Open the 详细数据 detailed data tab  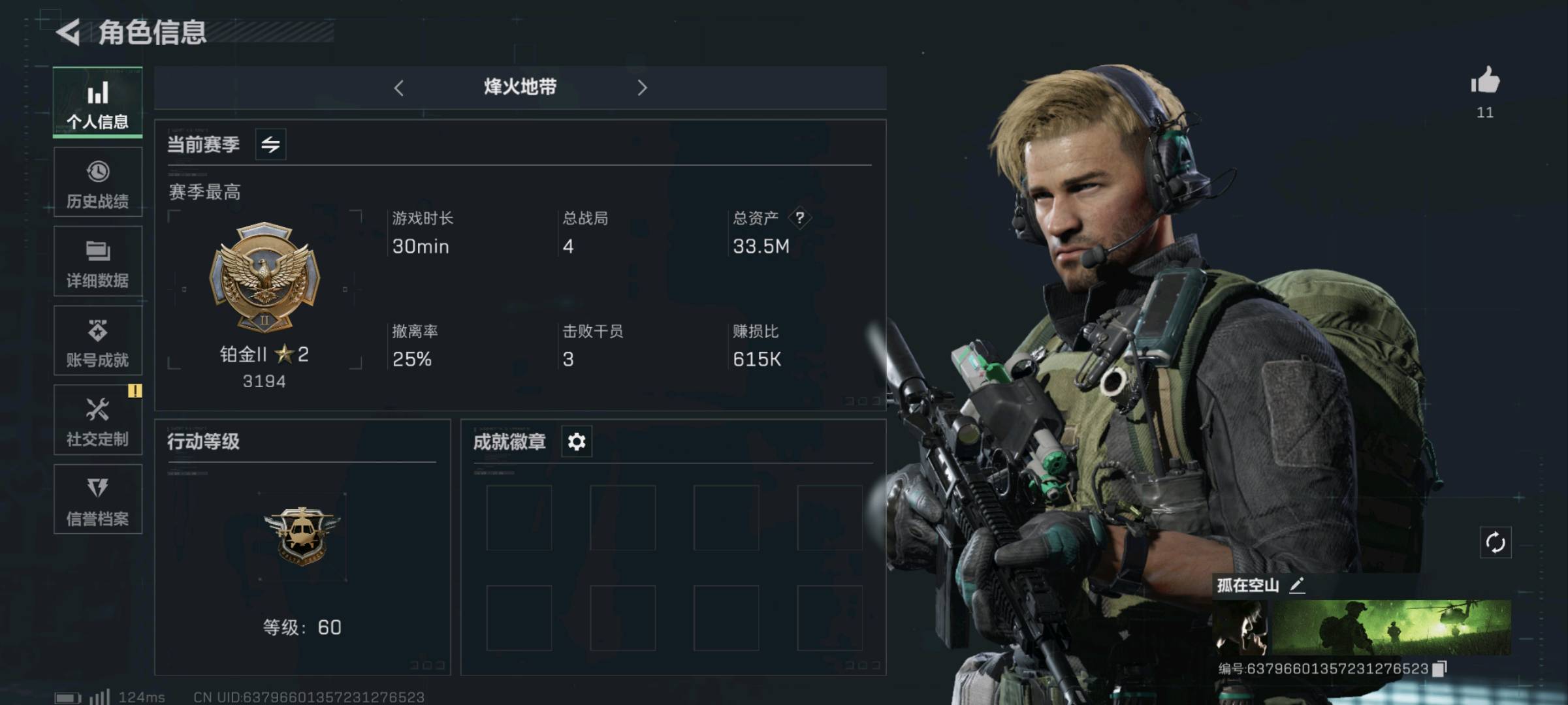[98, 262]
